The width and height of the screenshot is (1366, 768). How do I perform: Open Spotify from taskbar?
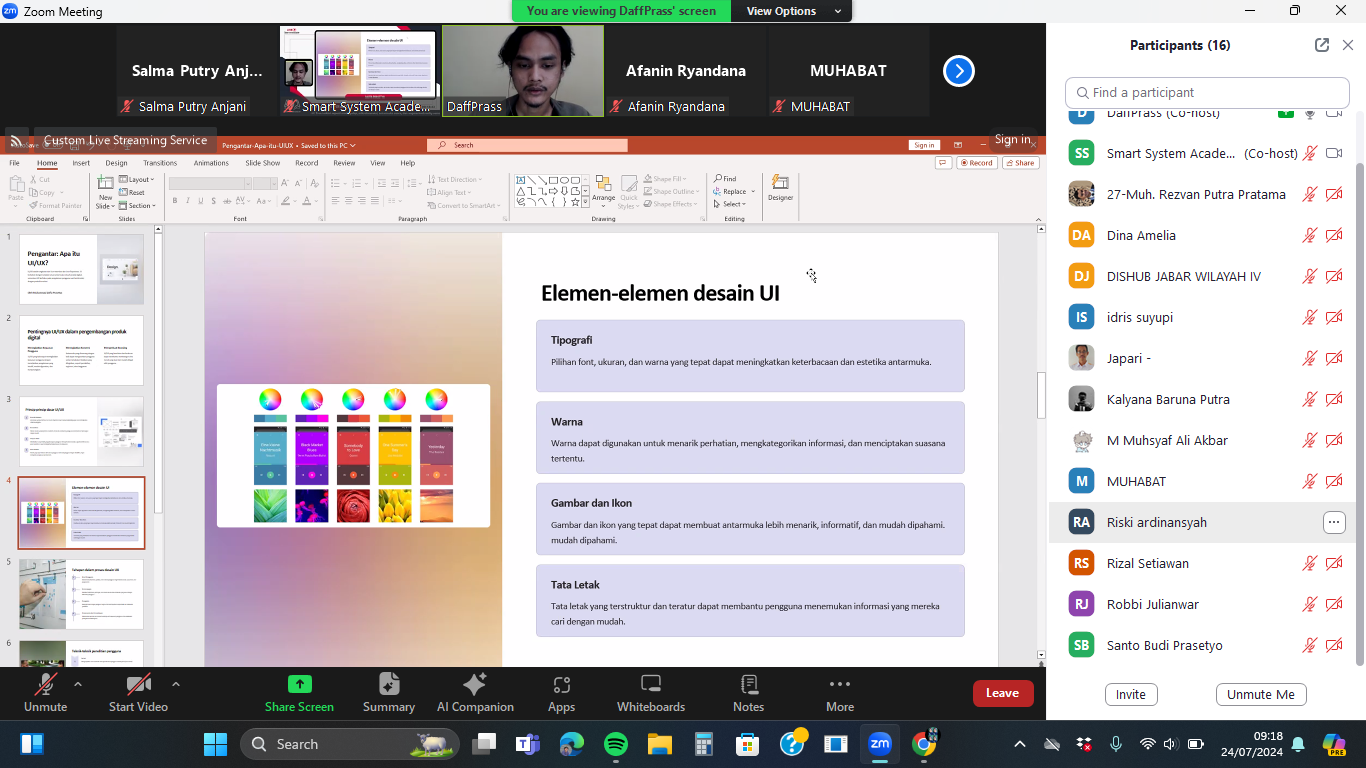615,744
